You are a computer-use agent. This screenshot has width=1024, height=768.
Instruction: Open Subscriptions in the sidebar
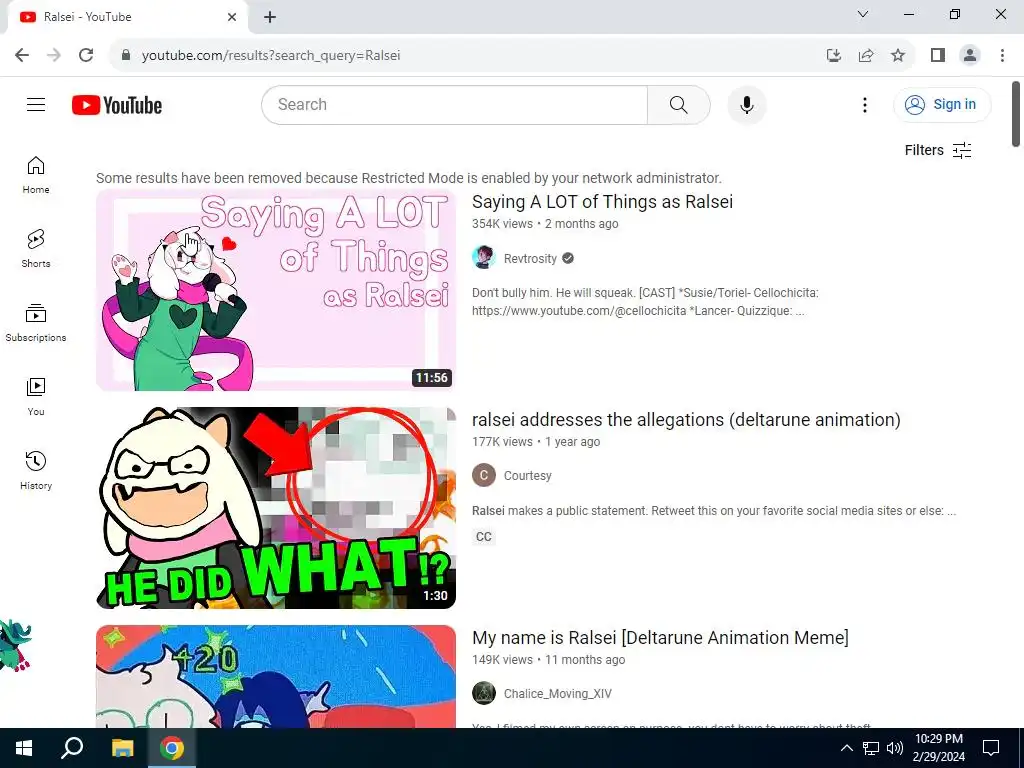(36, 323)
